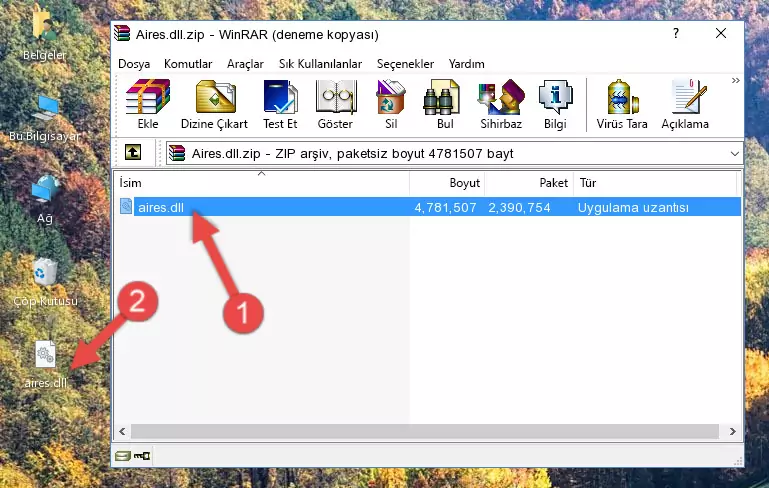
Task: Click the disk drive status bar icon
Action: 123,456
